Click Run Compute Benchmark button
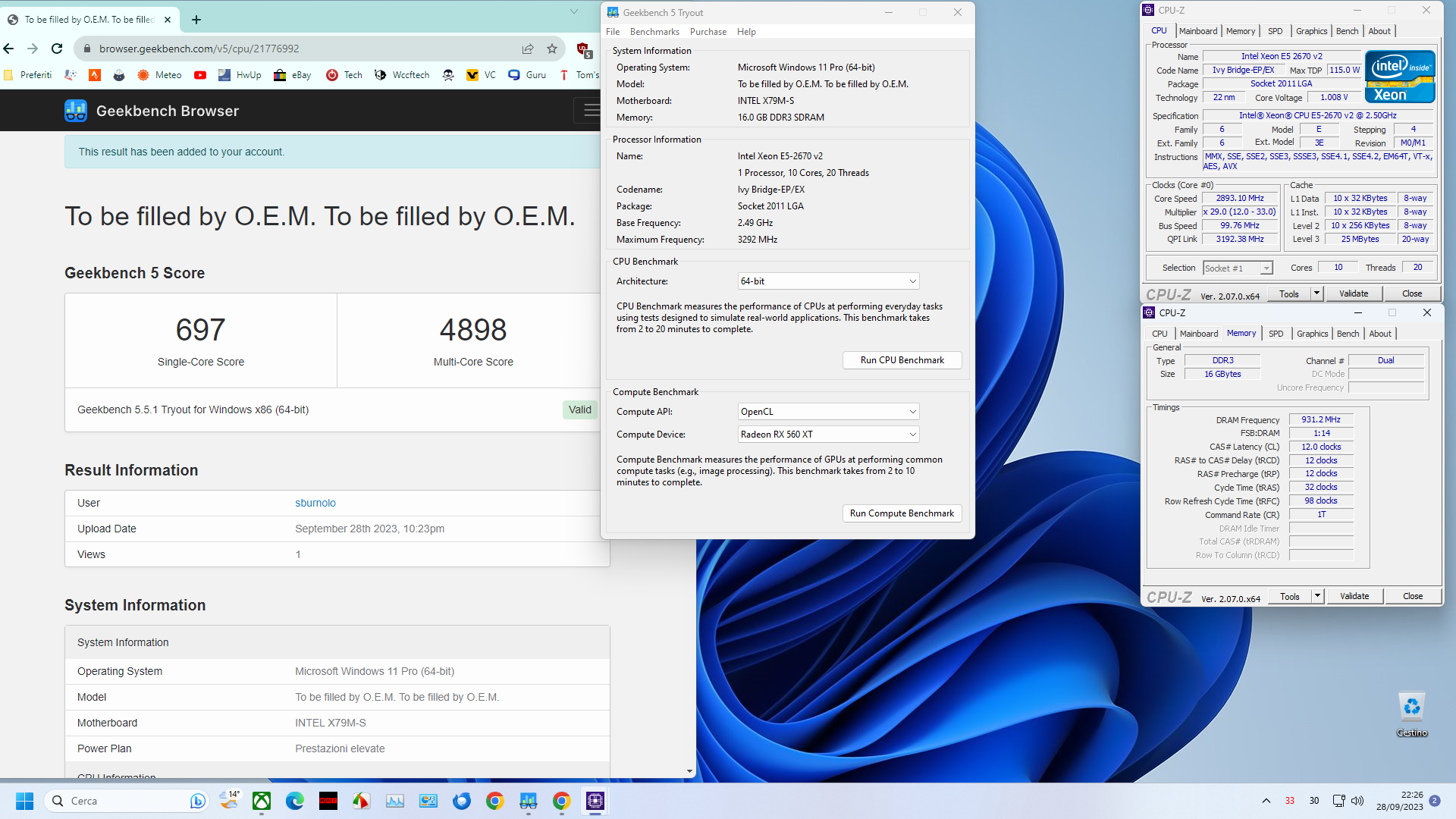 click(902, 513)
